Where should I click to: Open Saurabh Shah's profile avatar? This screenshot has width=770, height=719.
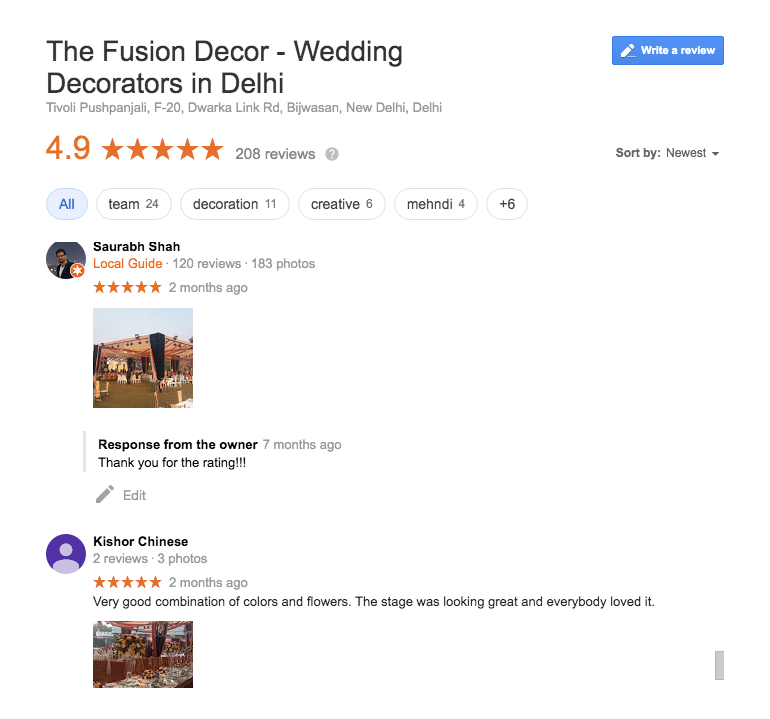tap(66, 260)
